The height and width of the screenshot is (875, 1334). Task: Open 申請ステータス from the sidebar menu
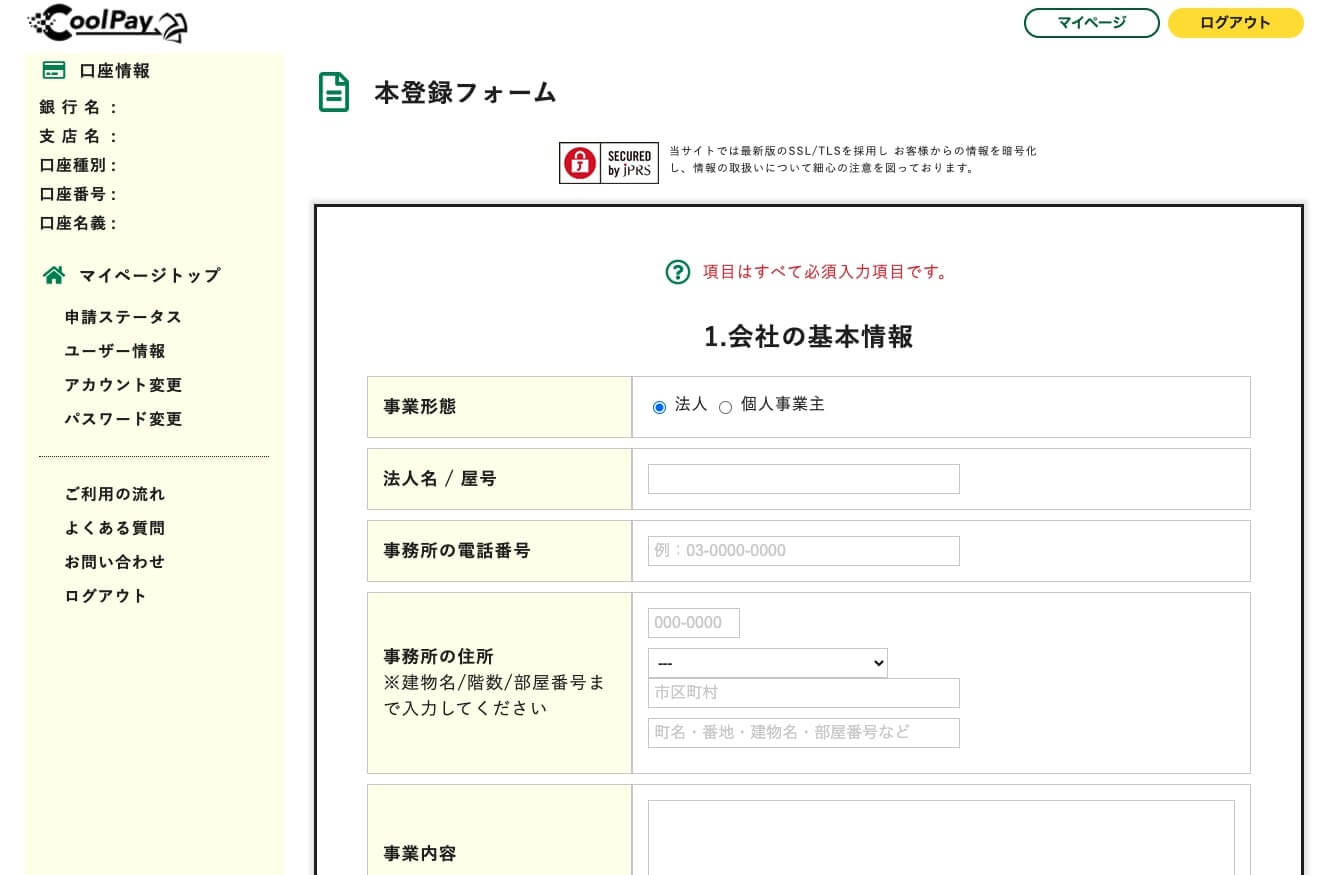tap(123, 317)
